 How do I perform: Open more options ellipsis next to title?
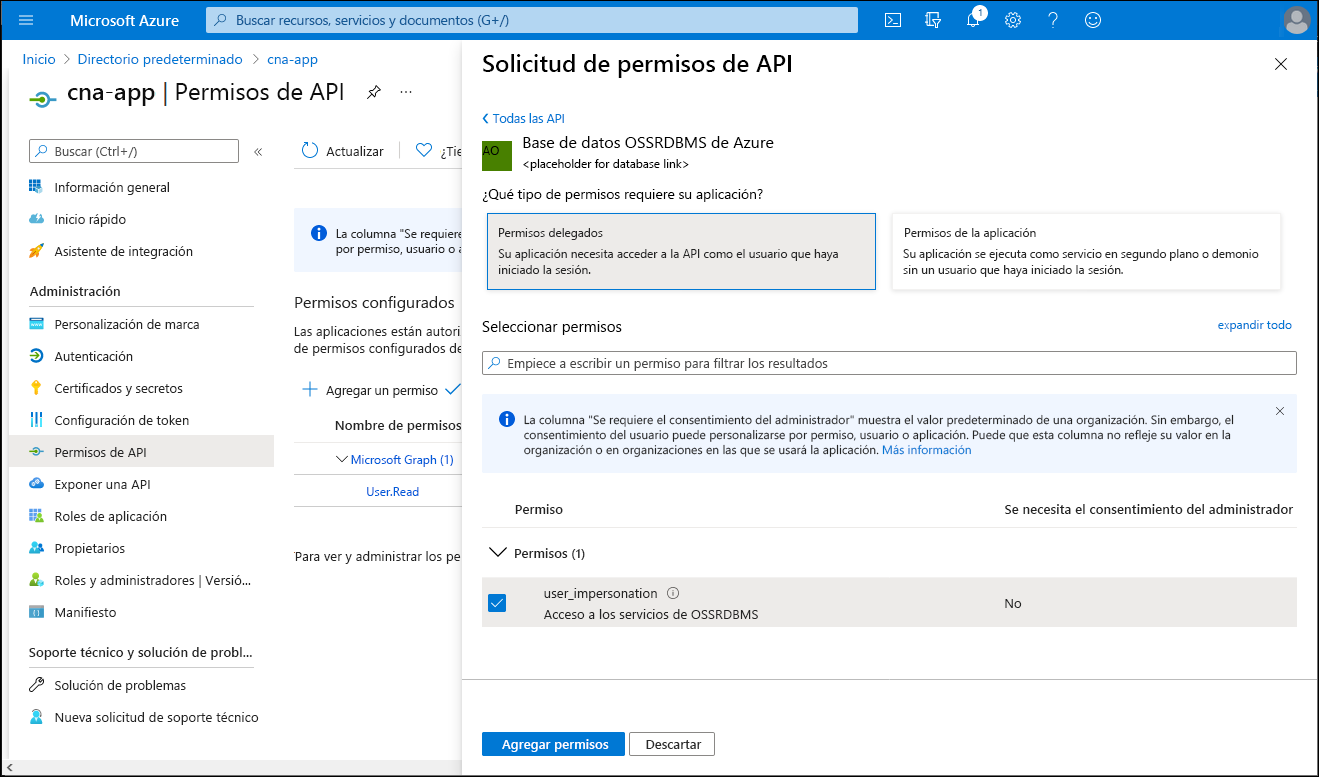(x=406, y=92)
